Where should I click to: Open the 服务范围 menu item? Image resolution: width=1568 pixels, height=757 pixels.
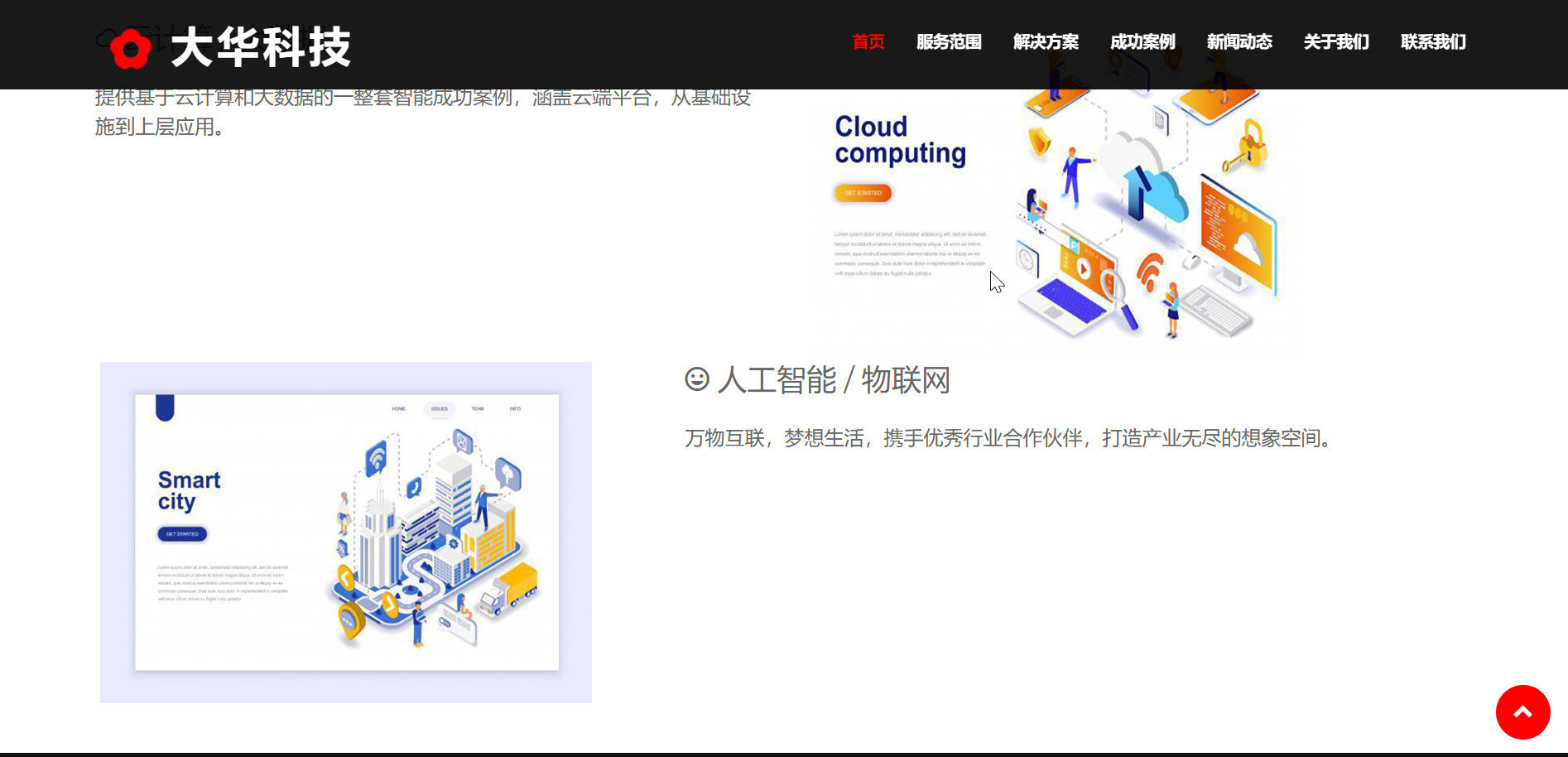[x=949, y=41]
